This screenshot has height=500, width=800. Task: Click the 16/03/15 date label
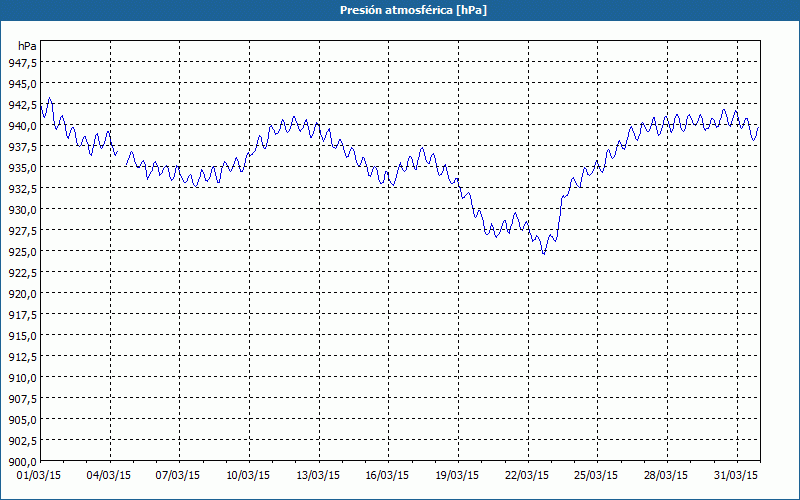pos(387,476)
